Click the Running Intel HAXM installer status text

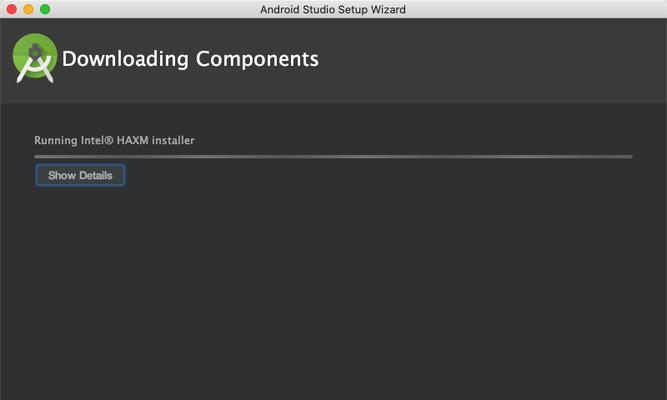point(114,140)
